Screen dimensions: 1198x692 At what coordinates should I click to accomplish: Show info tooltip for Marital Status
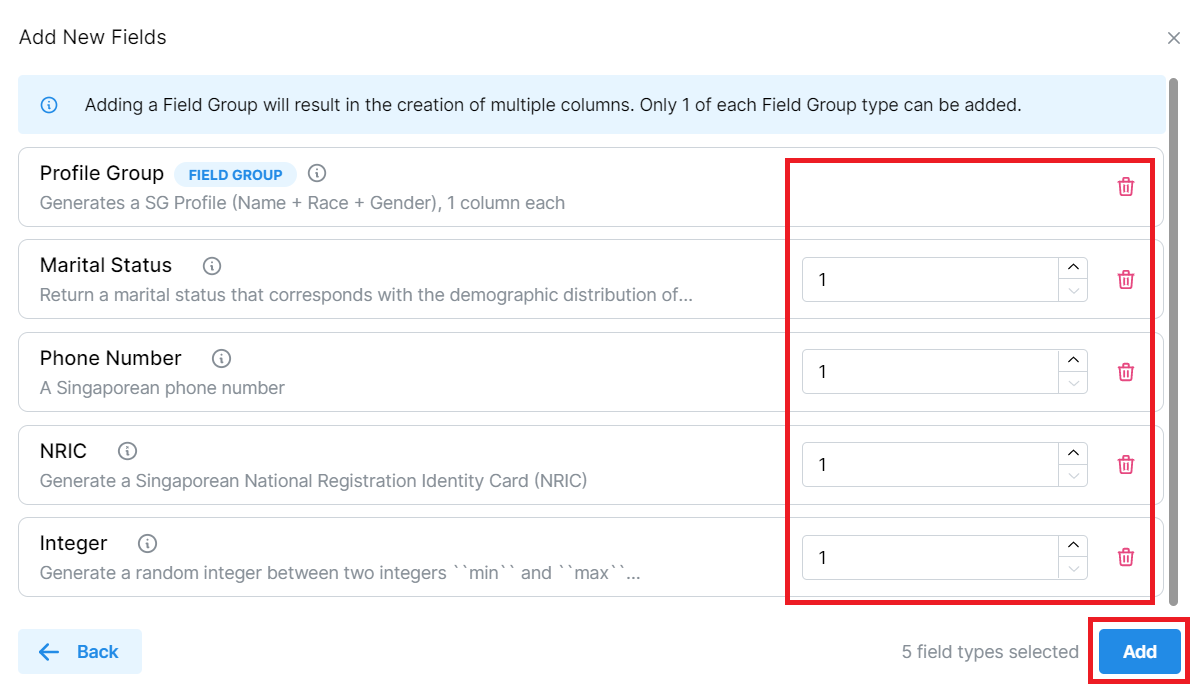pos(212,266)
